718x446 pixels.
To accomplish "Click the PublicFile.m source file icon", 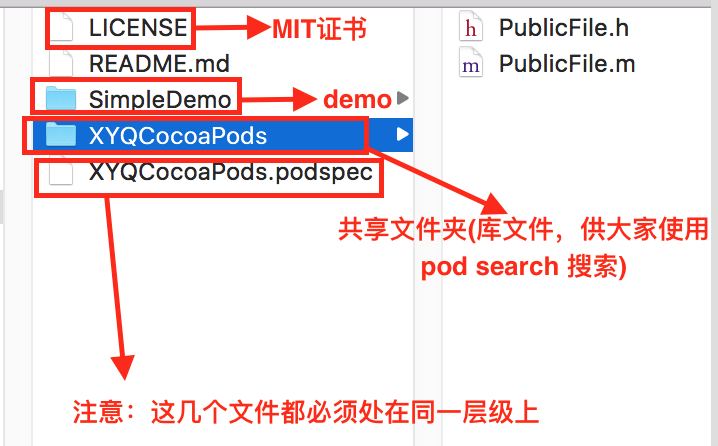I will pyautogui.click(x=471, y=64).
